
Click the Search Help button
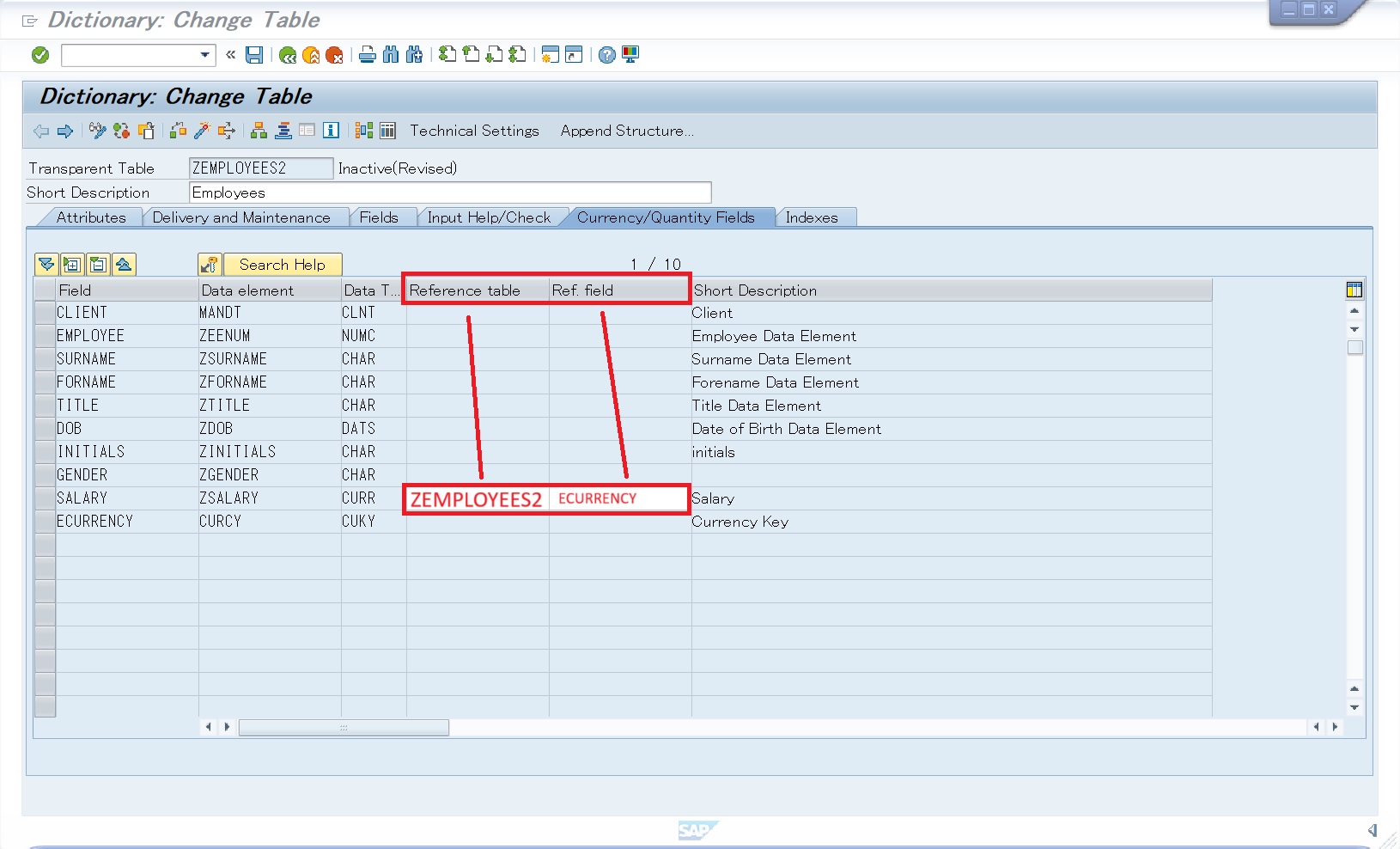point(282,265)
